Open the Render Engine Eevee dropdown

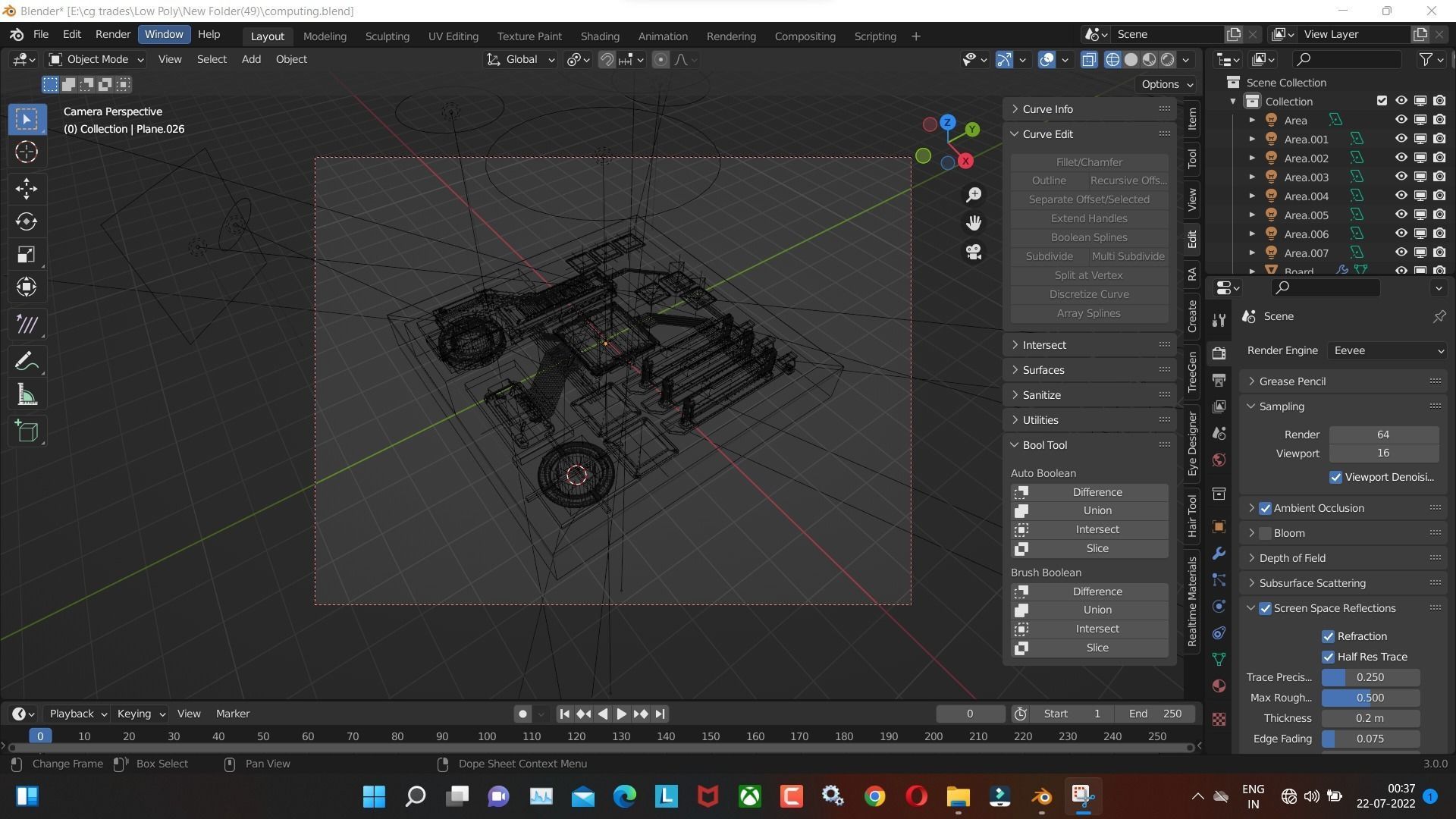click(x=1387, y=350)
